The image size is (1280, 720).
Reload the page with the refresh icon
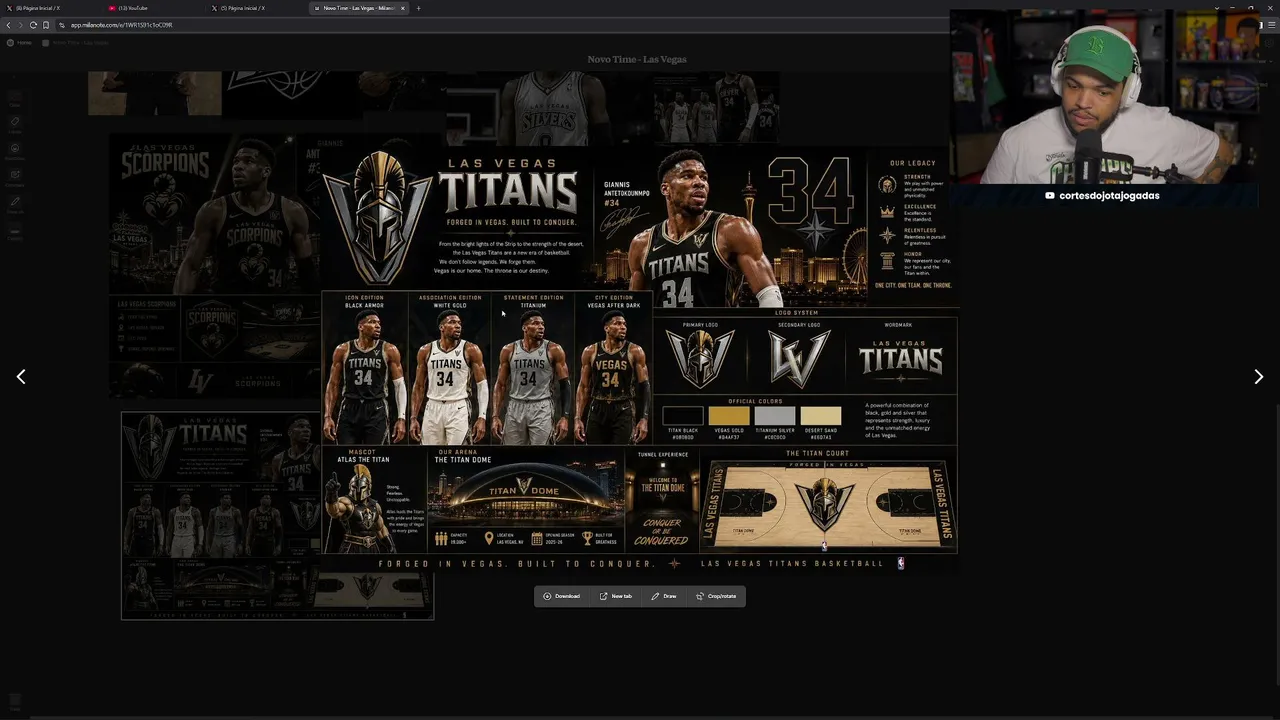tap(33, 25)
